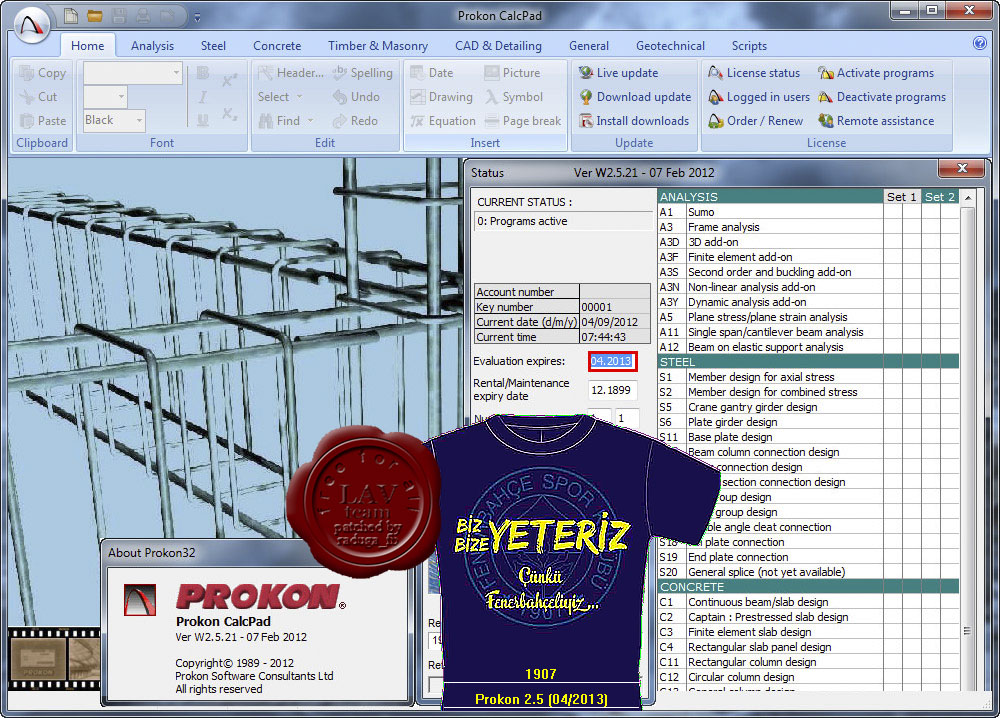Viewport: 1000px width, 718px height.
Task: Click the Print icon in quick toolbar
Action: (x=143, y=16)
